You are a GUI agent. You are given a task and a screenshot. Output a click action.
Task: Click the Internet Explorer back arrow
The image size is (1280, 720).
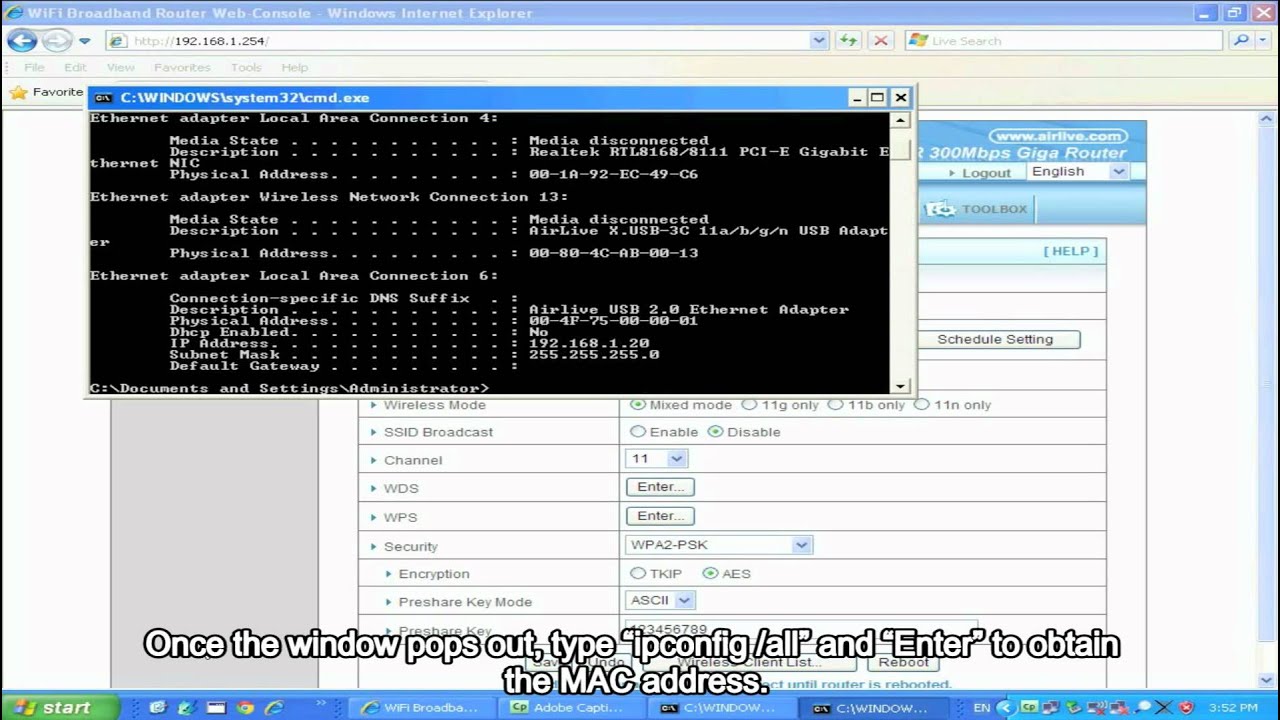click(22, 41)
